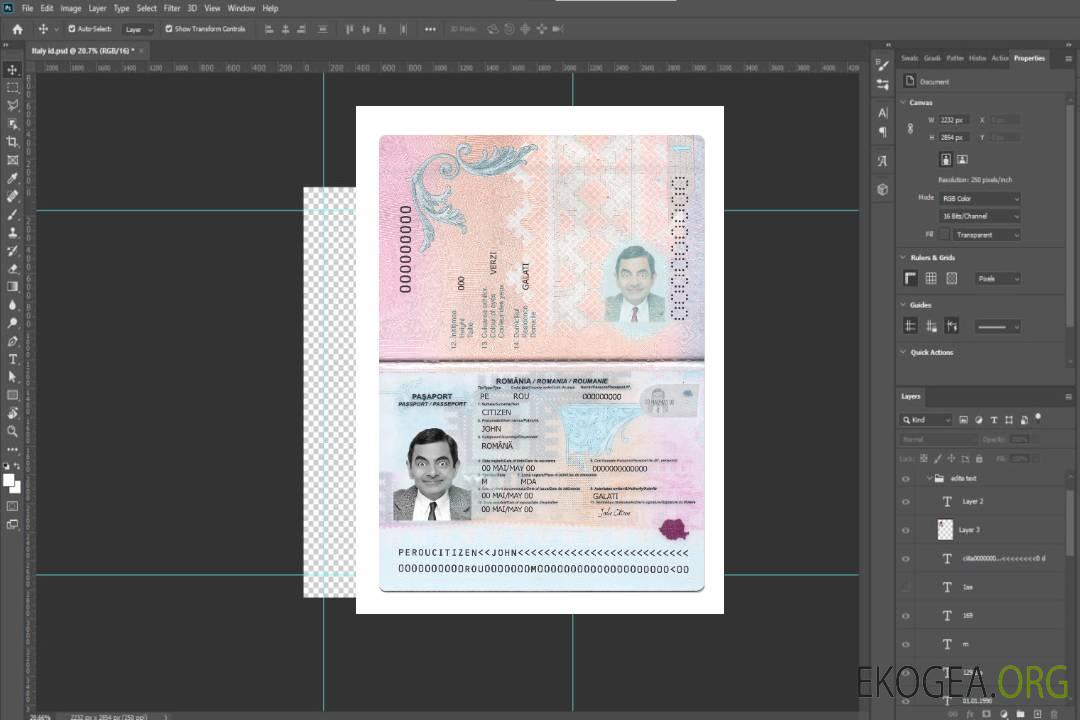The image size is (1080, 720).
Task: Open the File menu
Action: (x=28, y=8)
